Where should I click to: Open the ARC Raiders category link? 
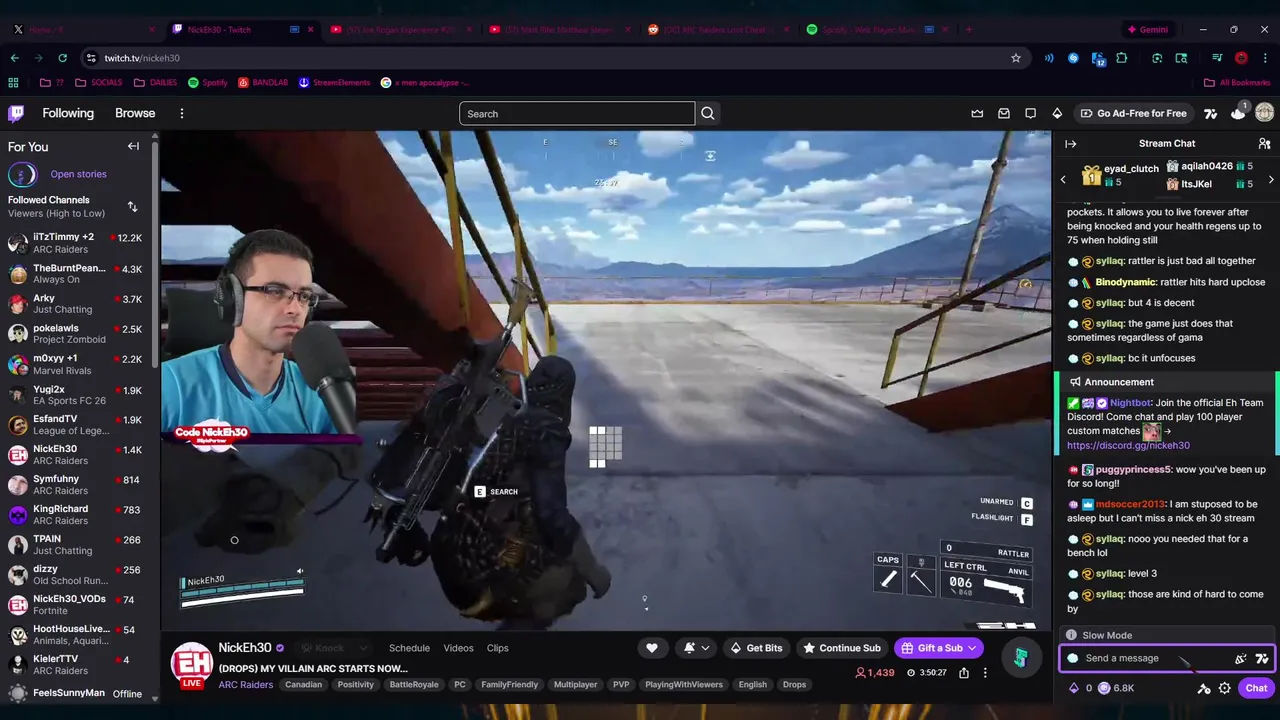[x=246, y=685]
